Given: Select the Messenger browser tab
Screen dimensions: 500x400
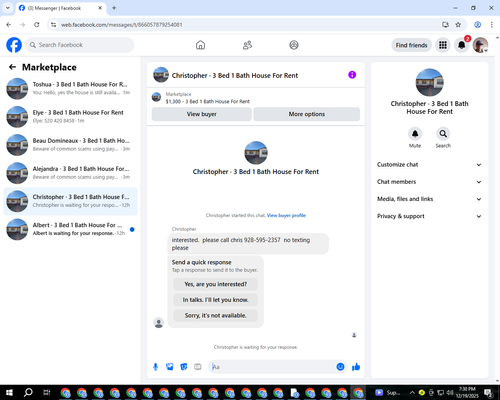Looking at the screenshot, I should pyautogui.click(x=60, y=8).
